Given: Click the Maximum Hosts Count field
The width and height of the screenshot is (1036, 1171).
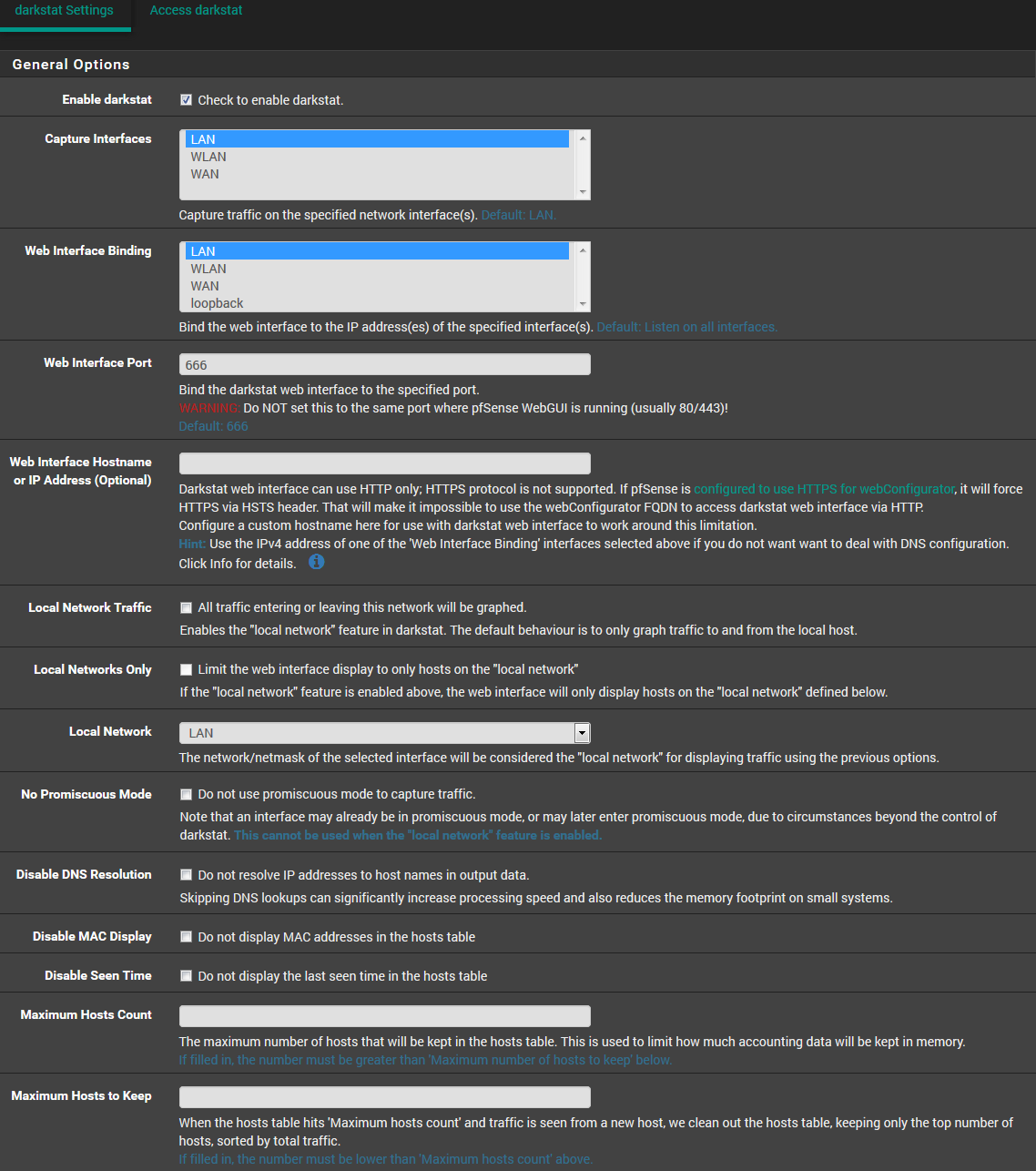Looking at the screenshot, I should [x=384, y=1016].
